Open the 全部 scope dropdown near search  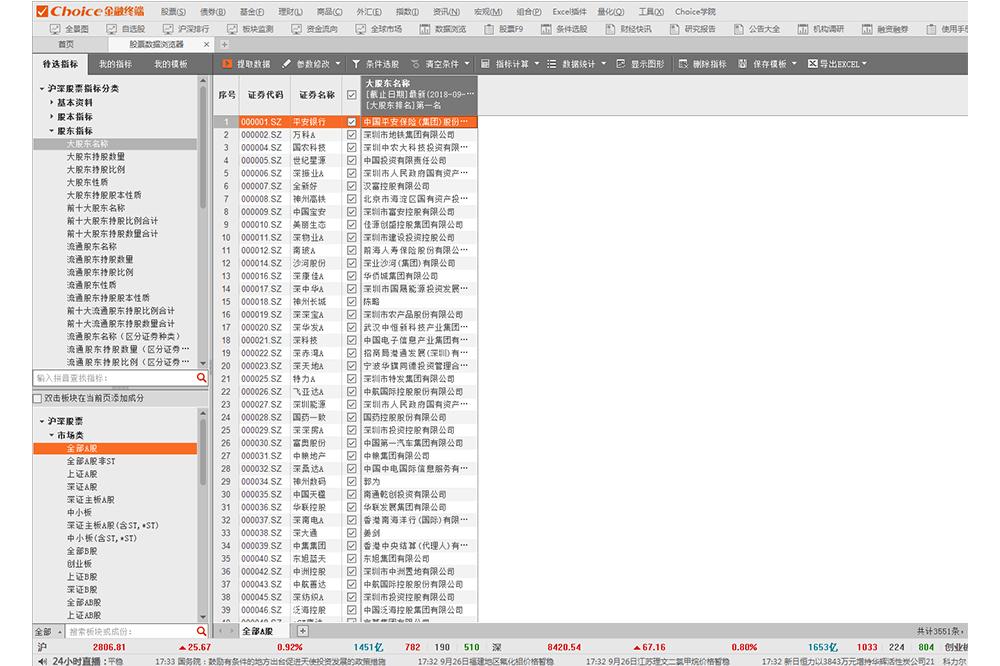pyautogui.click(x=48, y=632)
